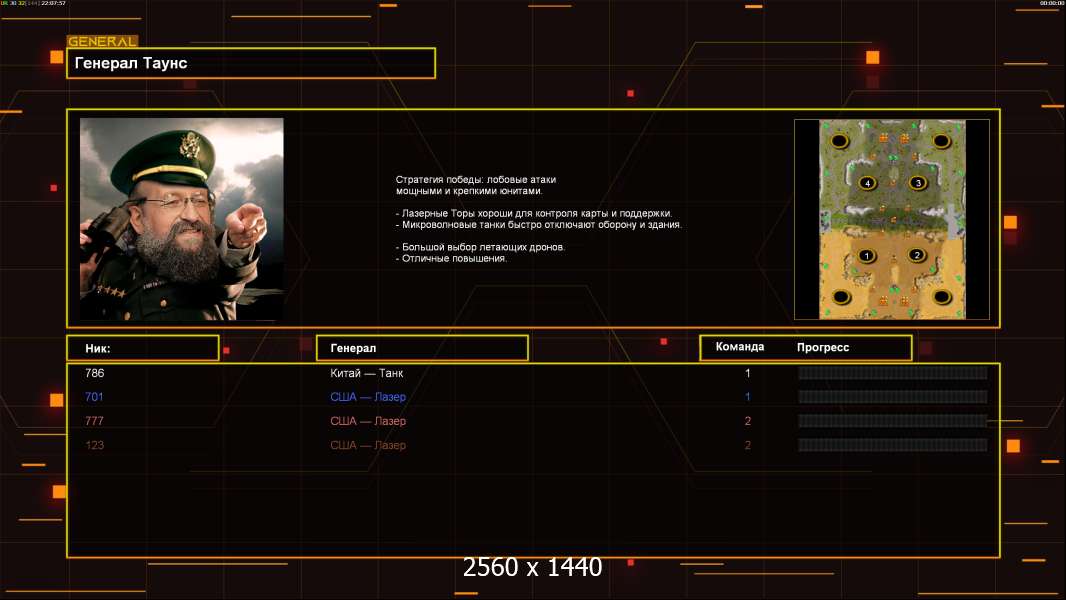
Task: Click team number of player 786
Action: 748,373
